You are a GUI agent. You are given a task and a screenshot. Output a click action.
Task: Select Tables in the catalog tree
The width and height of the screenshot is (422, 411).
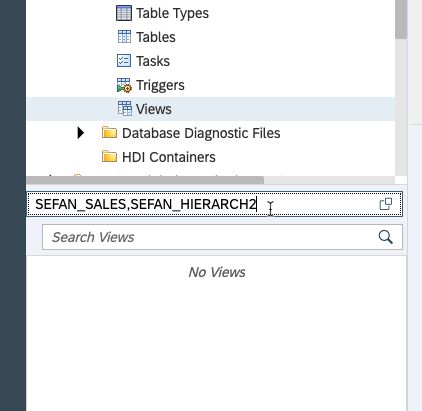(156, 37)
